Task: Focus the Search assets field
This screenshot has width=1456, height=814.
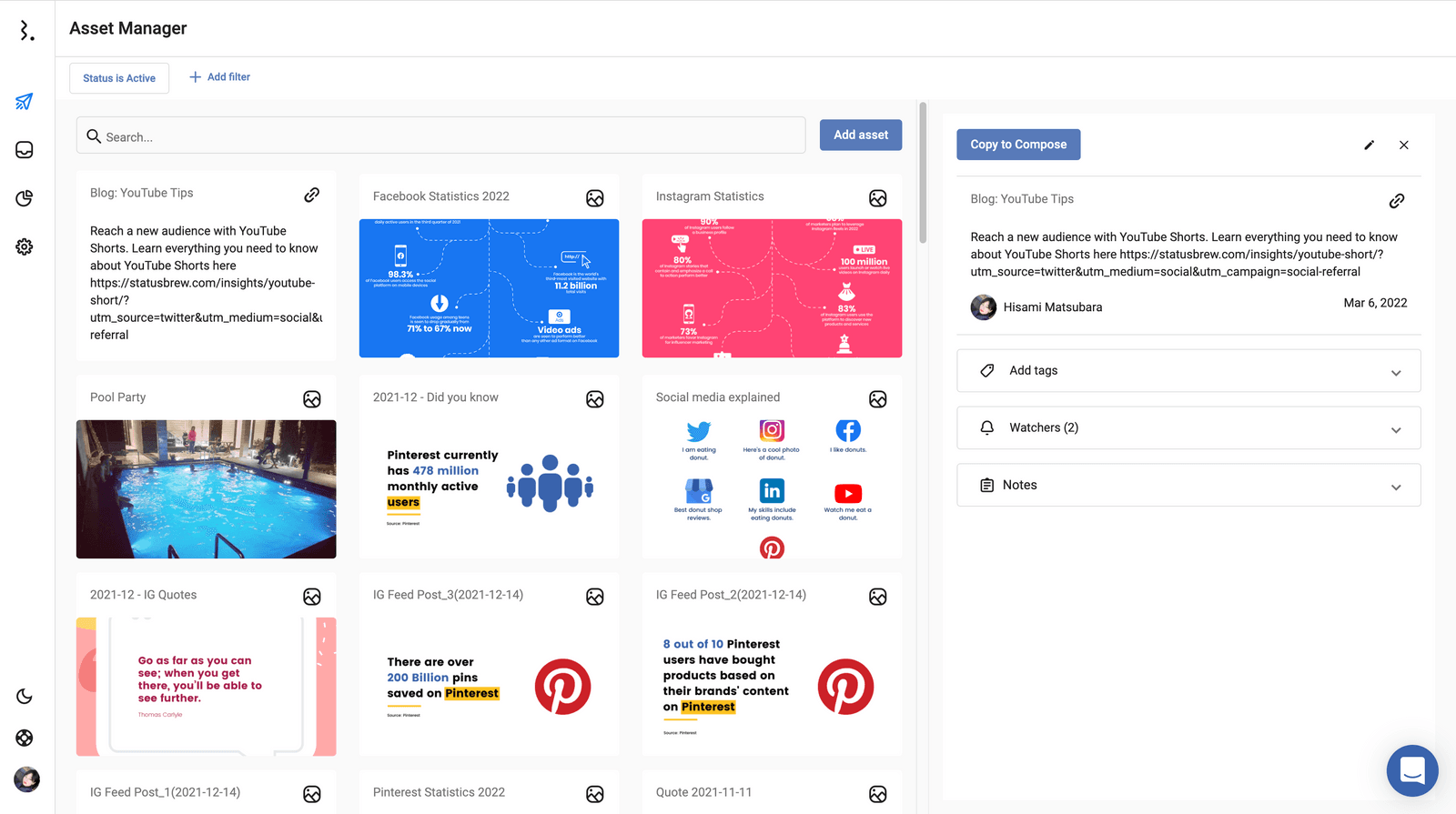Action: 441,136
